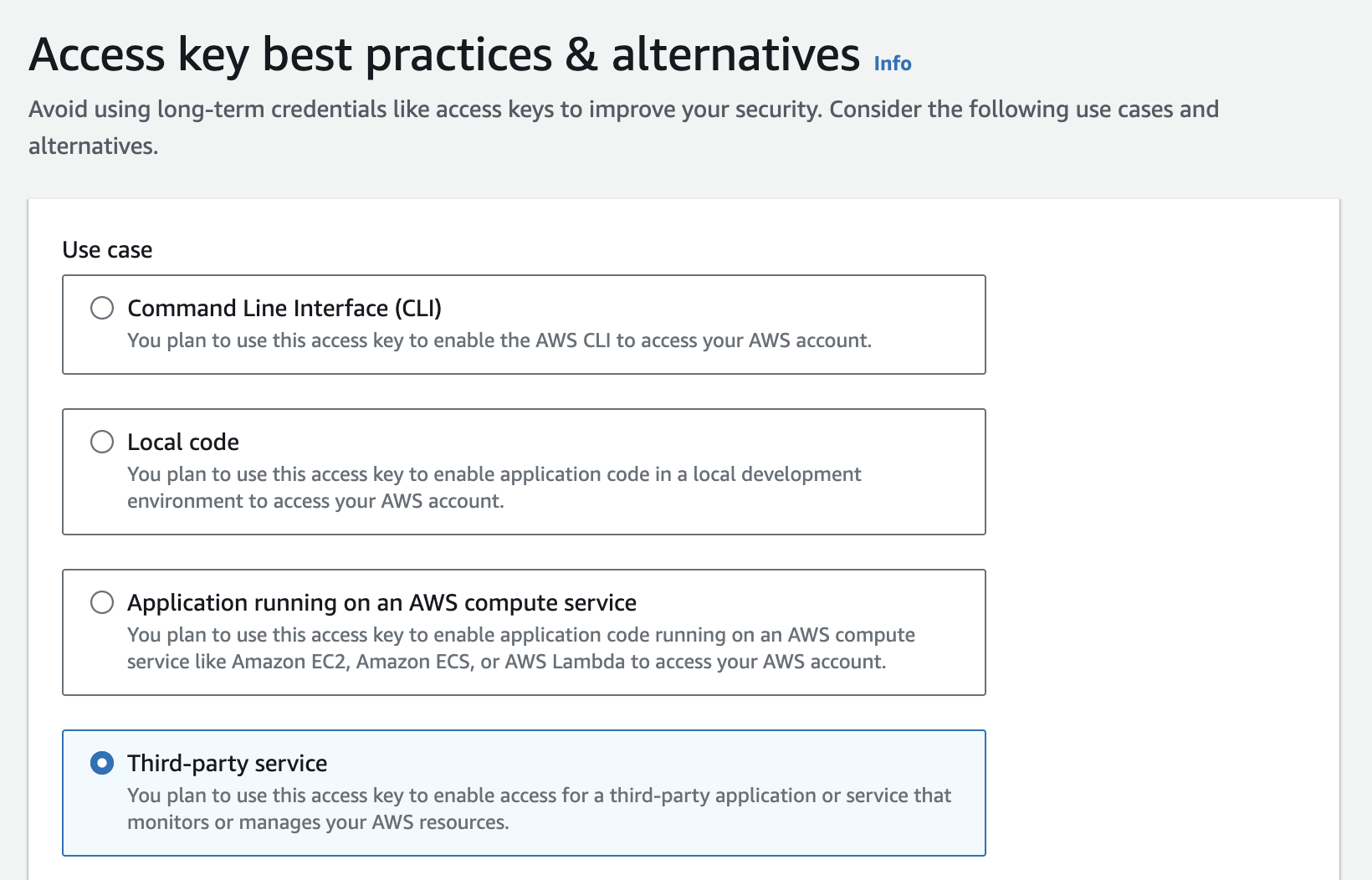Click the Access key best practices & alternatives heading
This screenshot has height=880, width=1372.
pyautogui.click(x=444, y=54)
